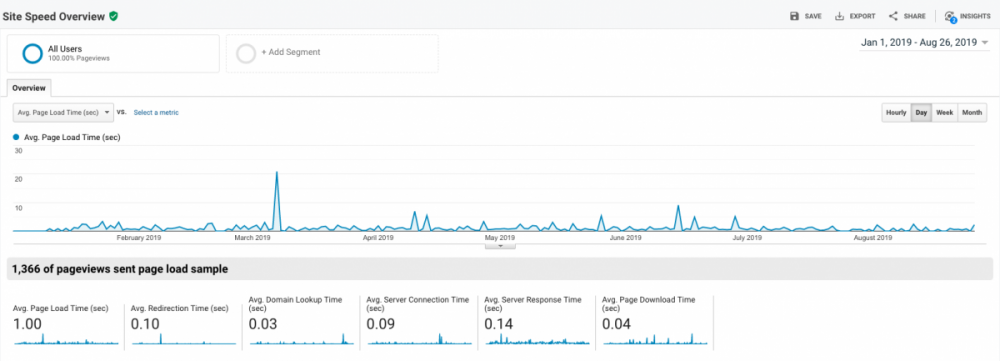
Task: Click the June 2019 axis label
Action: pyautogui.click(x=626, y=238)
